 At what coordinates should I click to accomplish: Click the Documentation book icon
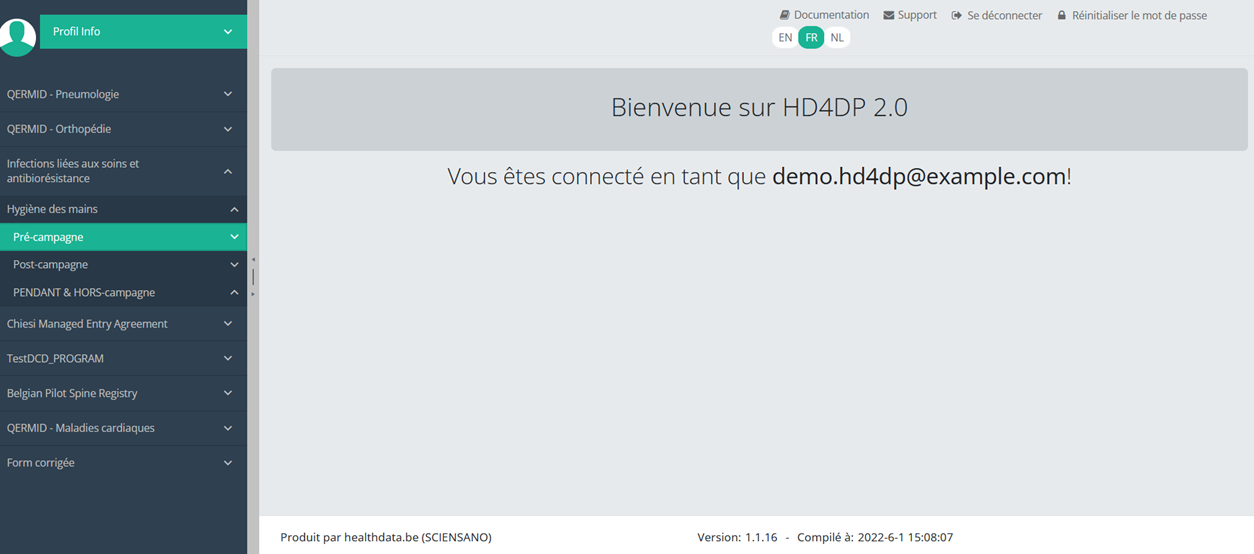pyautogui.click(x=785, y=15)
